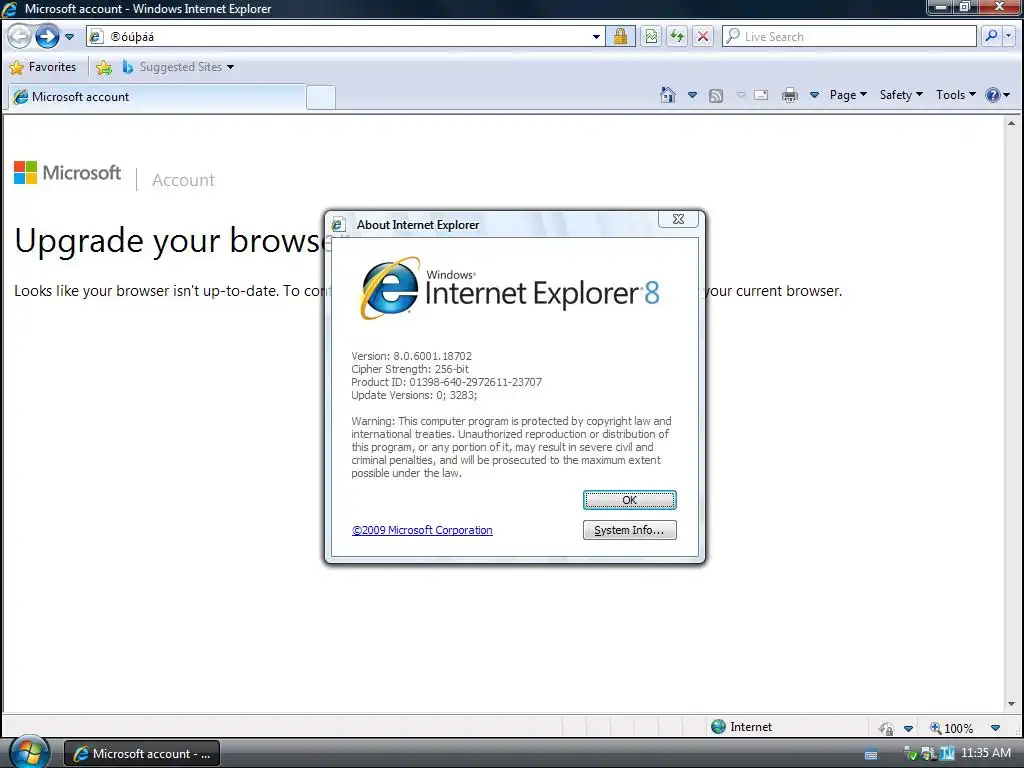Click the vertical scrollbar up arrow
Viewport: 1024px width, 768px height.
point(1012,123)
